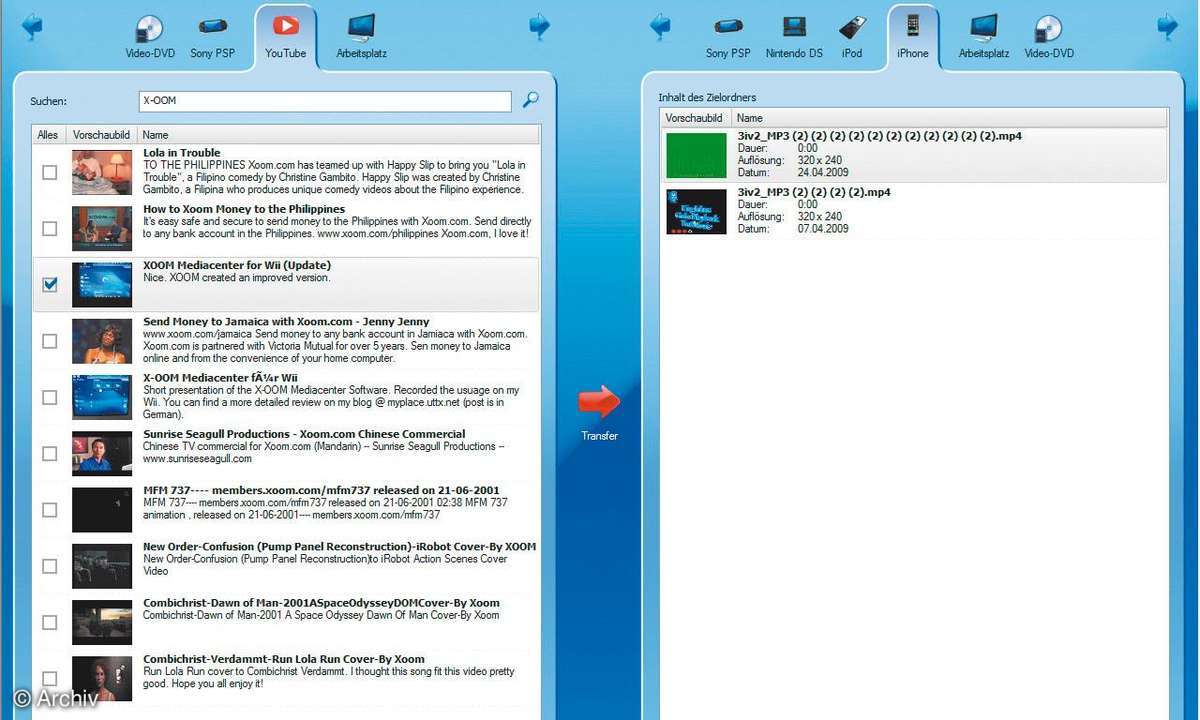Show next source devices with right arrow
The height and width of the screenshot is (720, 1200).
[x=540, y=26]
